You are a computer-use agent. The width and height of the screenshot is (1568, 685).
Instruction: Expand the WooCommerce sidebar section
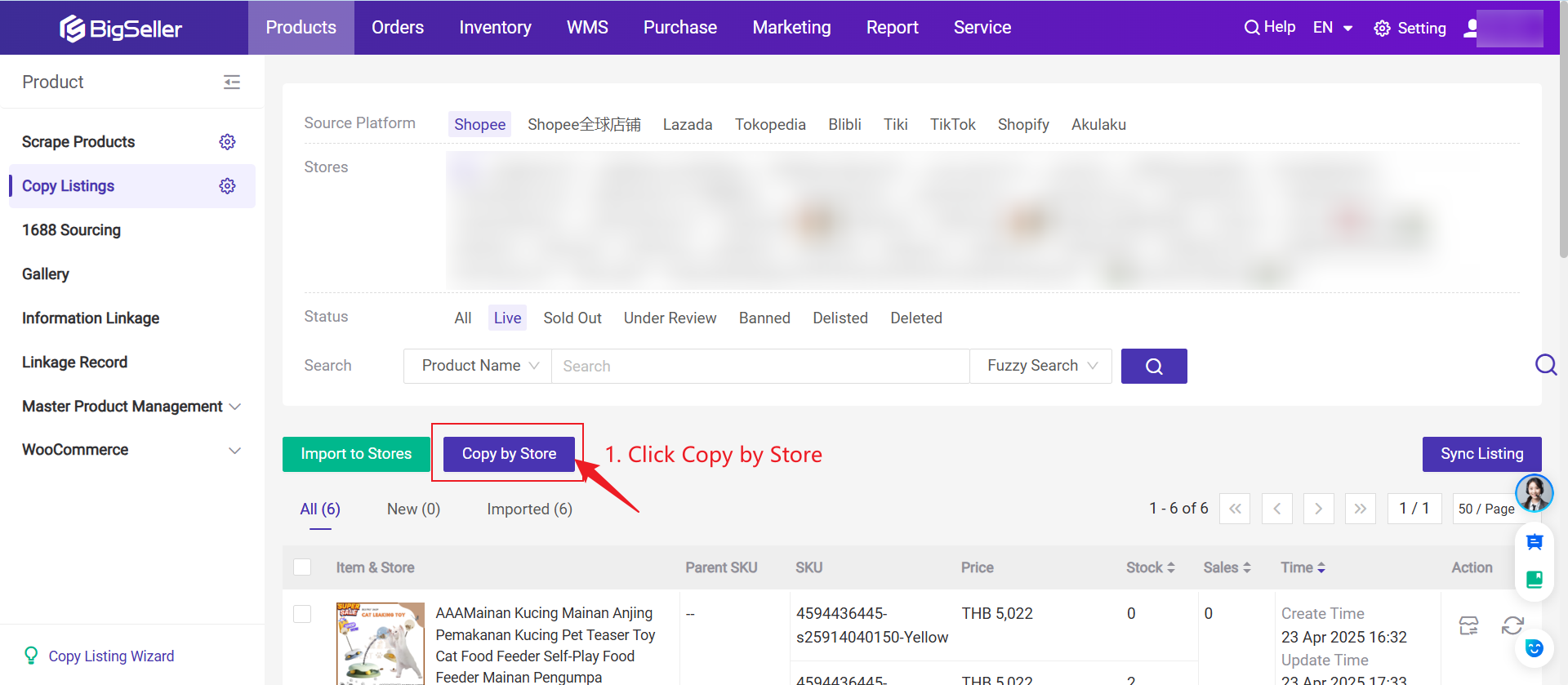tap(131, 450)
